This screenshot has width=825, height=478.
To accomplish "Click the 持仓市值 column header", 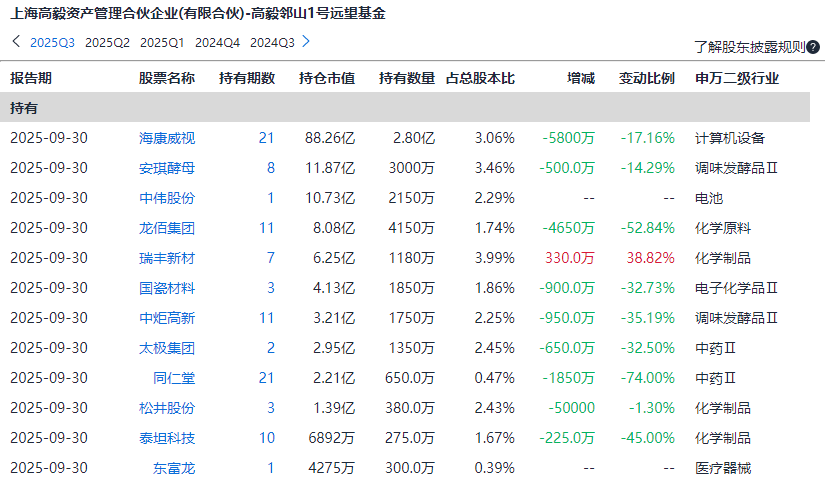I will pyautogui.click(x=327, y=78).
